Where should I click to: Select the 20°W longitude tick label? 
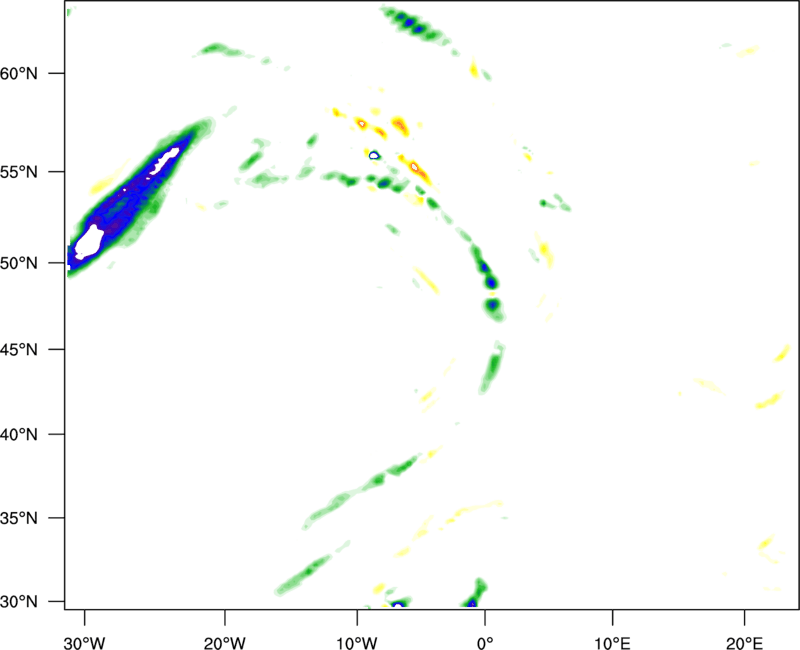(x=224, y=643)
